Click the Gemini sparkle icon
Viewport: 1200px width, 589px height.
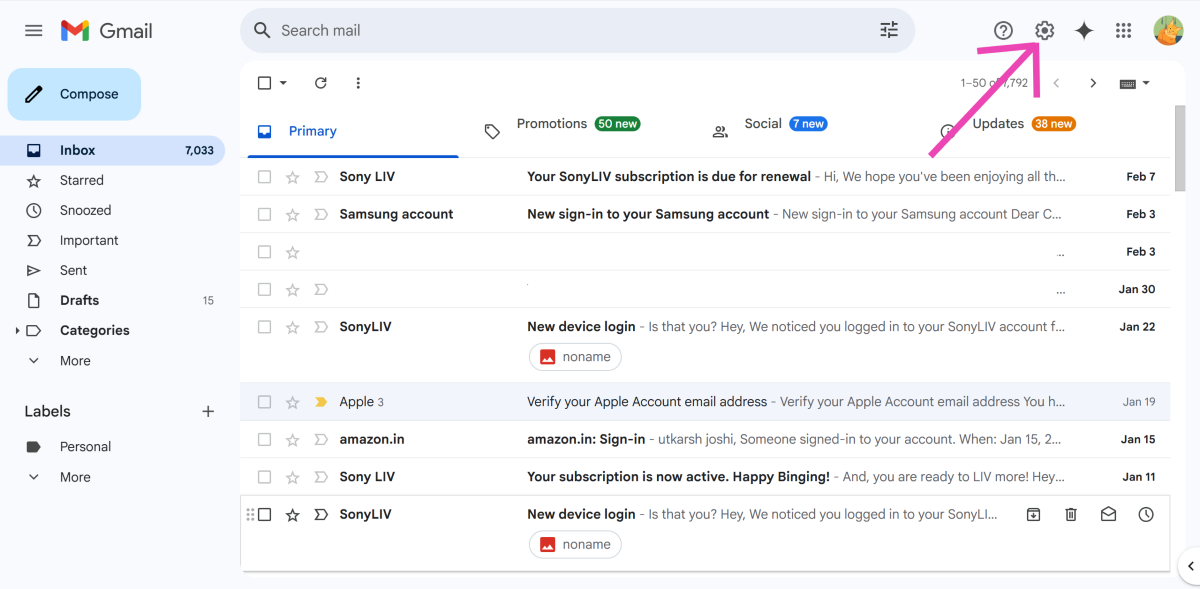[1084, 31]
